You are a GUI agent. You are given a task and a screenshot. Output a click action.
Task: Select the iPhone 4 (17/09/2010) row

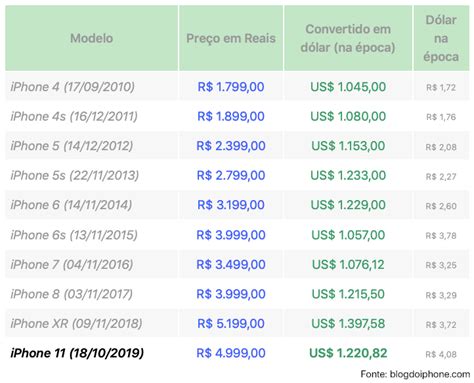237,87
